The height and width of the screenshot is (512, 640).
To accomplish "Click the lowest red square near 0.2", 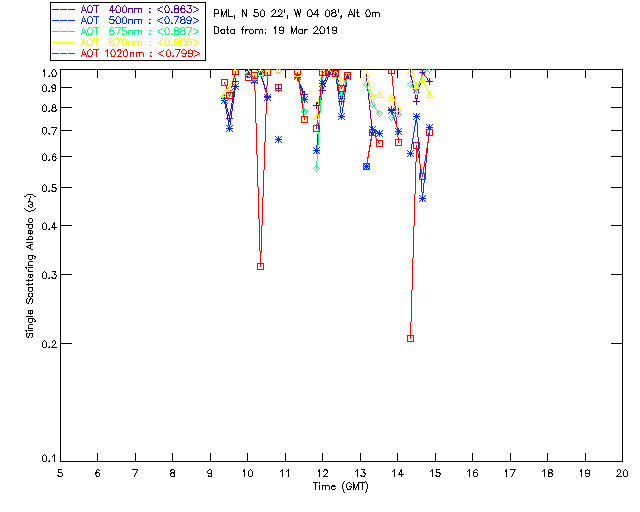I will coord(411,338).
